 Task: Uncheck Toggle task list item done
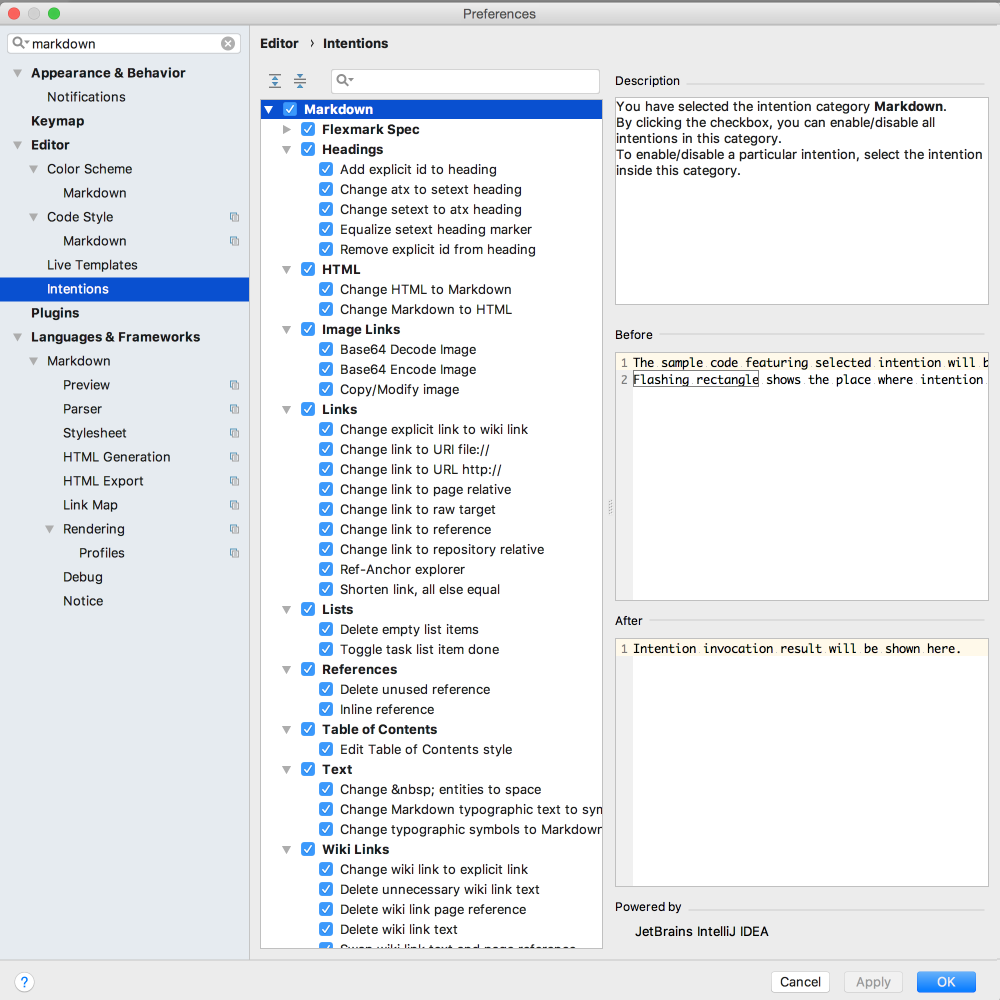tap(326, 649)
